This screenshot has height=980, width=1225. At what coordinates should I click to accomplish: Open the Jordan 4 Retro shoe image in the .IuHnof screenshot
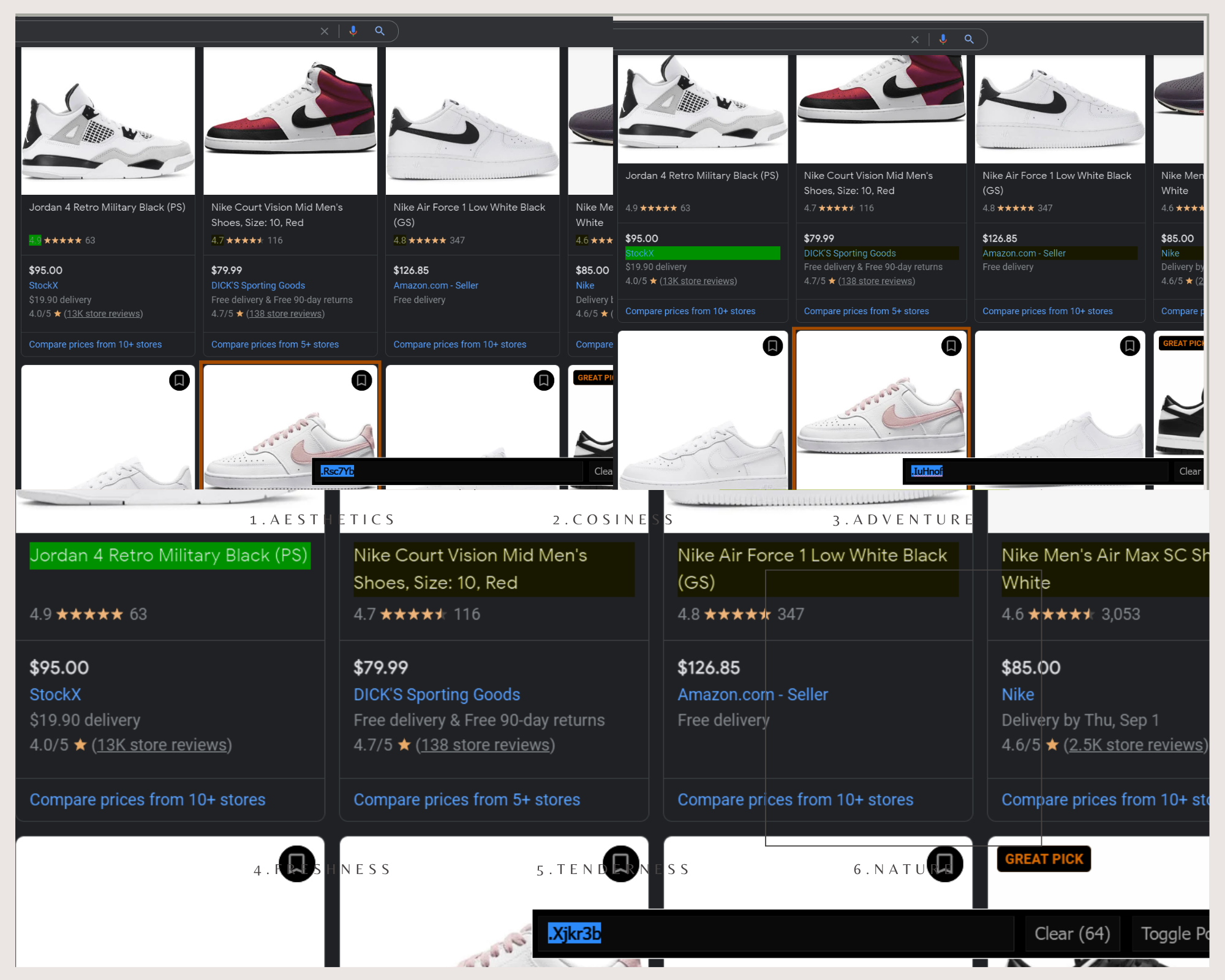coord(703,109)
